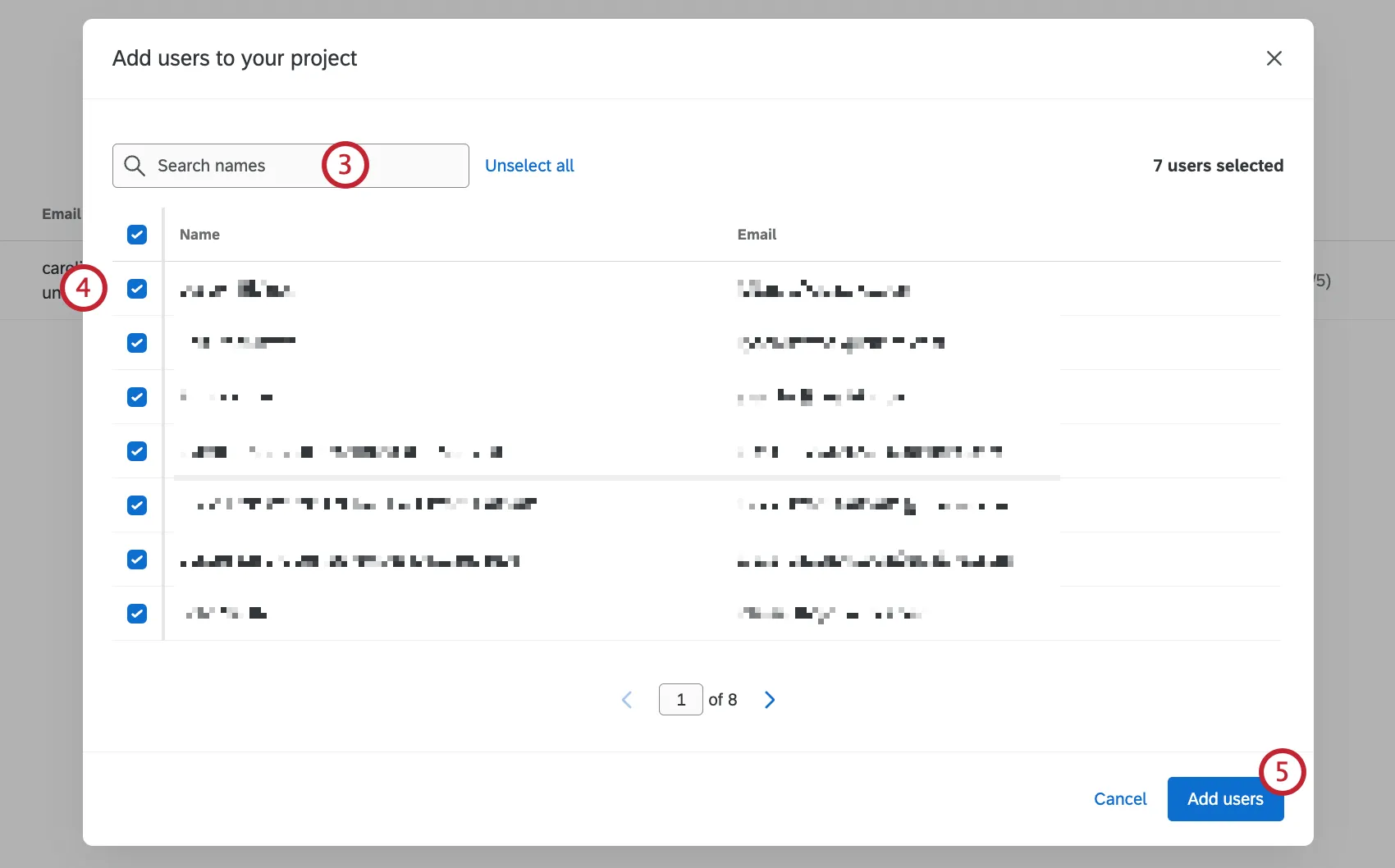
Task: Sort users by the Name column
Action: [199, 234]
